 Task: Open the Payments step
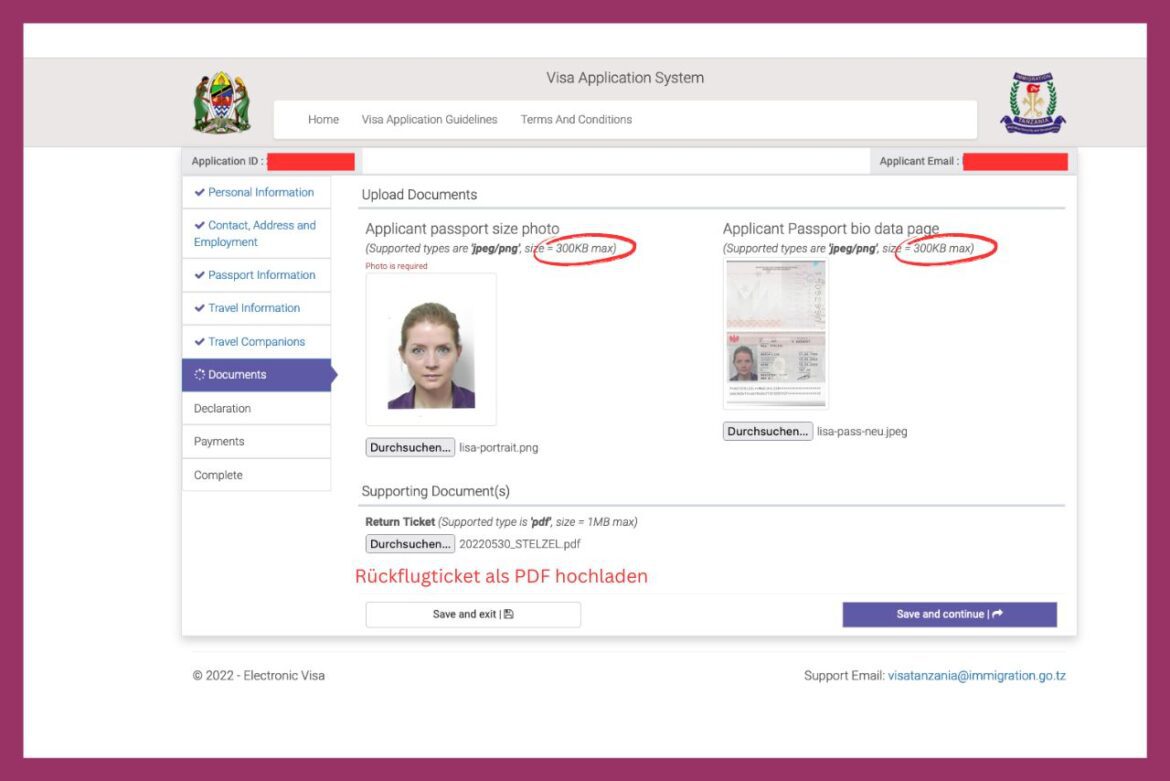point(256,442)
